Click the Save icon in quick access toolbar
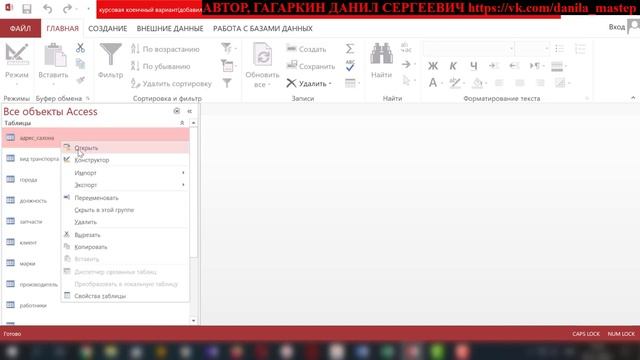The height and width of the screenshot is (360, 640). [27, 9]
